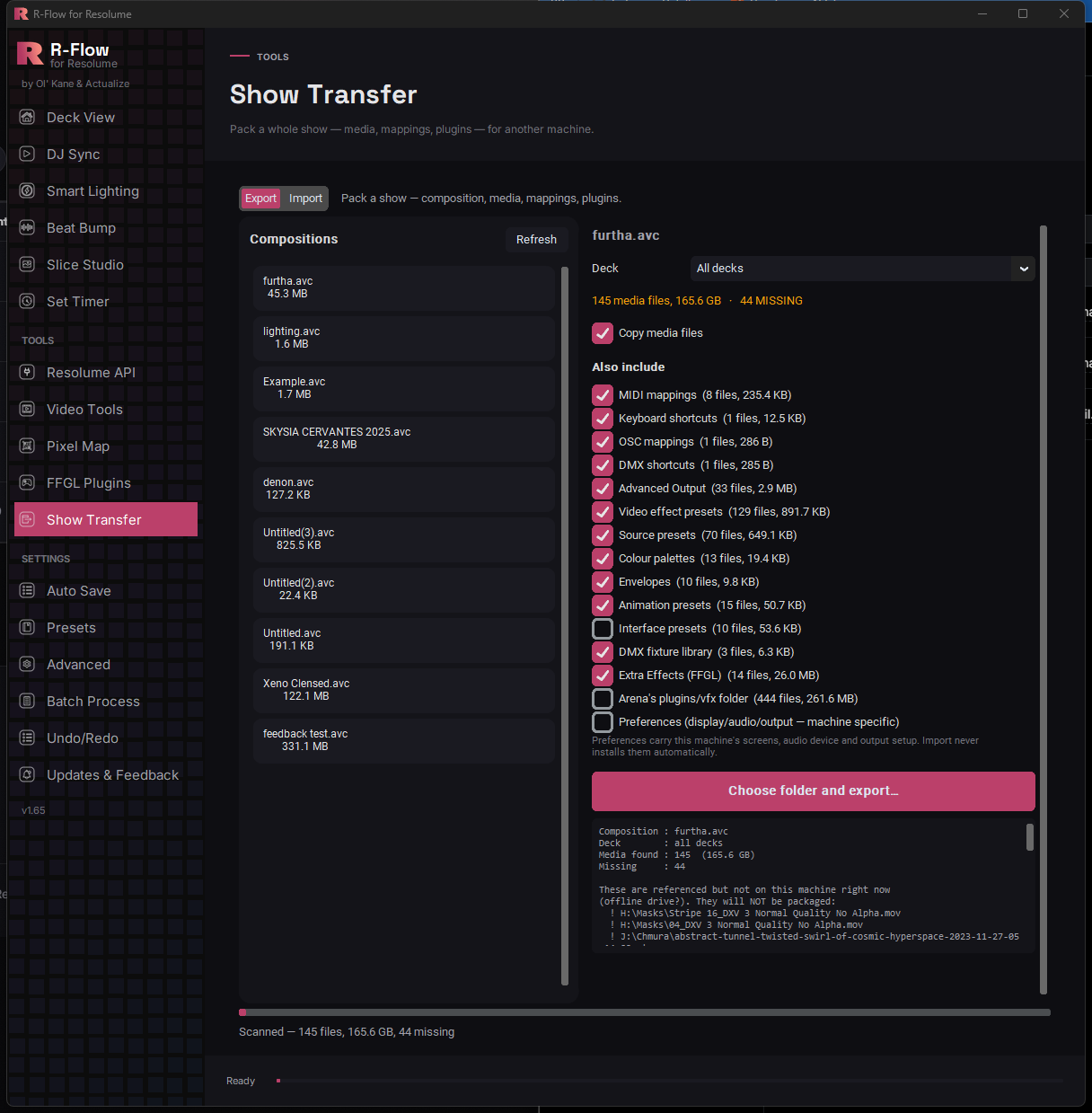1092x1113 pixels.
Task: Open Video Tools in sidebar
Action: (x=106, y=410)
